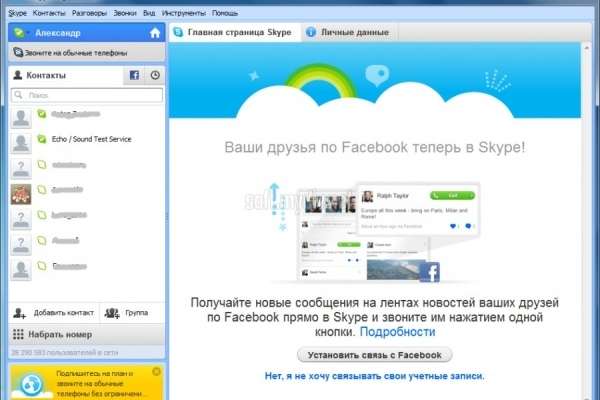Click the vertical scrollbar of the main pane

coord(587,222)
